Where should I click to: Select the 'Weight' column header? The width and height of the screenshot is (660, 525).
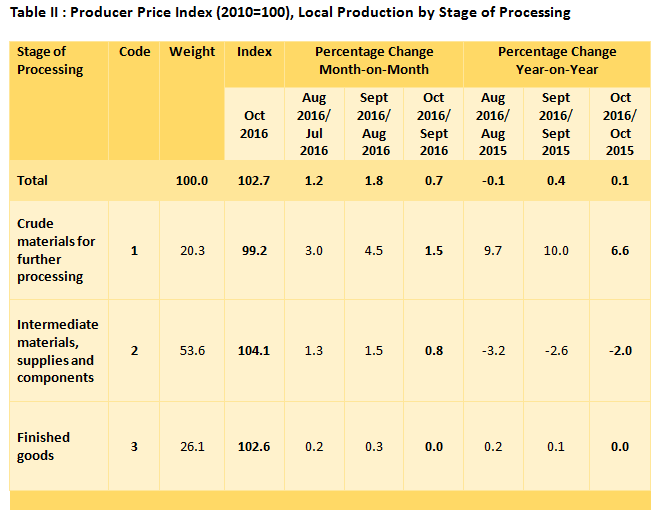pyautogui.click(x=192, y=52)
